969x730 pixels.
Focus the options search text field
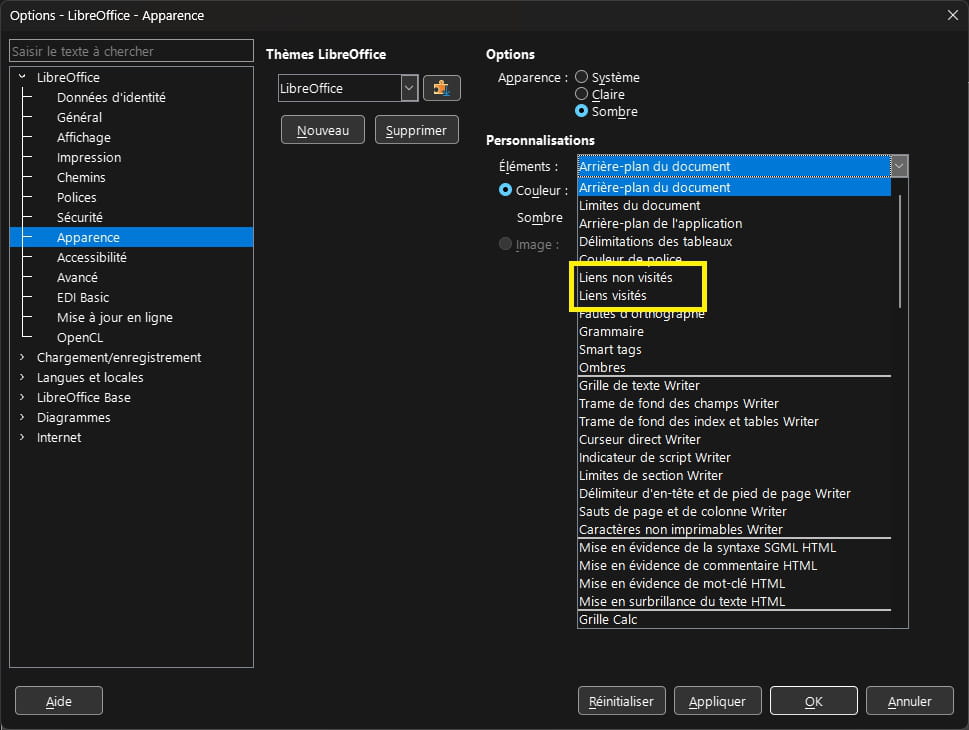pyautogui.click(x=132, y=51)
